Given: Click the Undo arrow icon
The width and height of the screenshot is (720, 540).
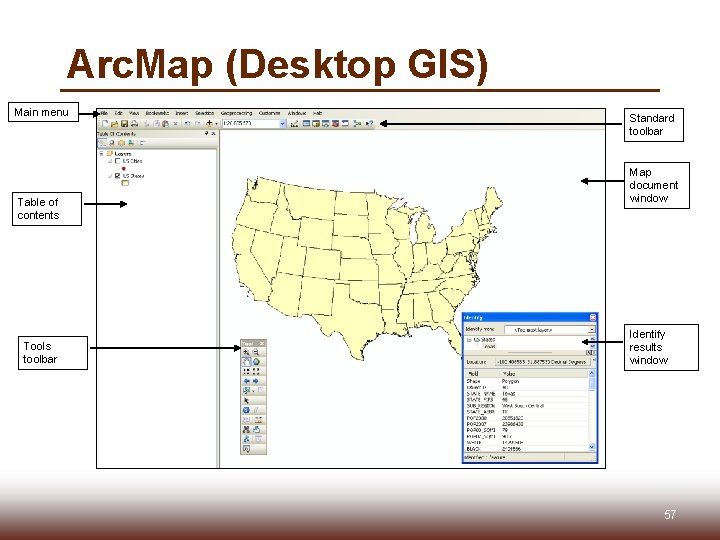Looking at the screenshot, I should 187,124.
